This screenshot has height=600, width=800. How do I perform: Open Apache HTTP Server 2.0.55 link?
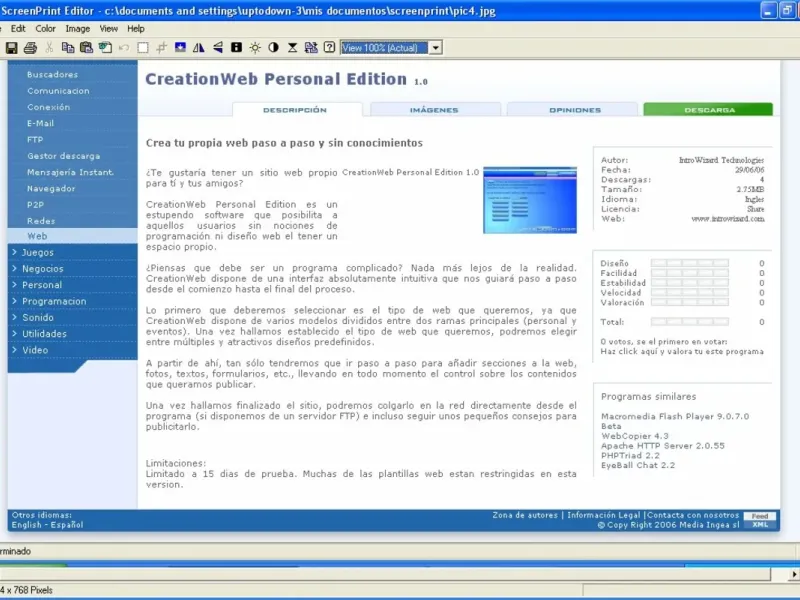pyautogui.click(x=662, y=445)
